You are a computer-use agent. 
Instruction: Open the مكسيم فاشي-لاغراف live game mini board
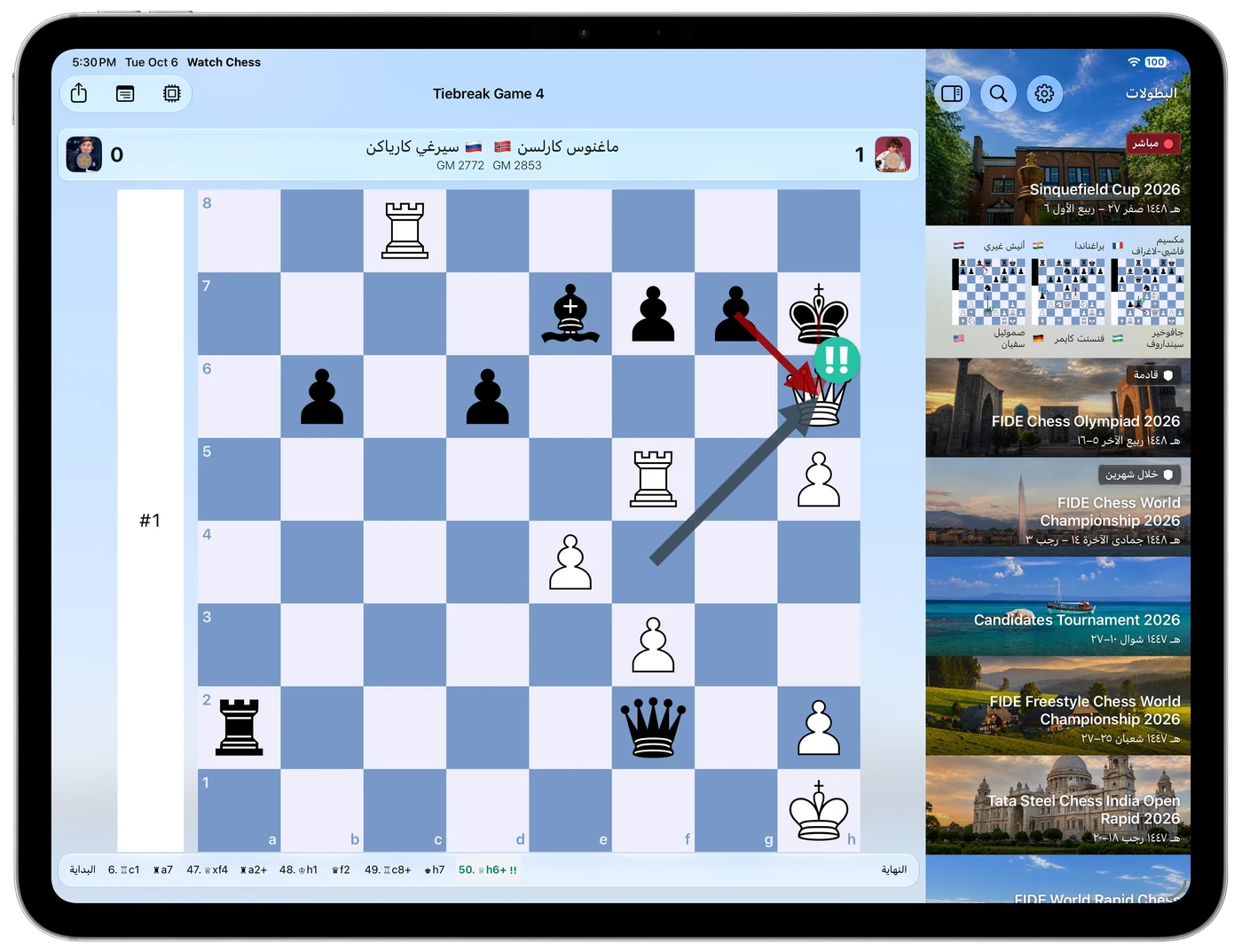(1147, 292)
